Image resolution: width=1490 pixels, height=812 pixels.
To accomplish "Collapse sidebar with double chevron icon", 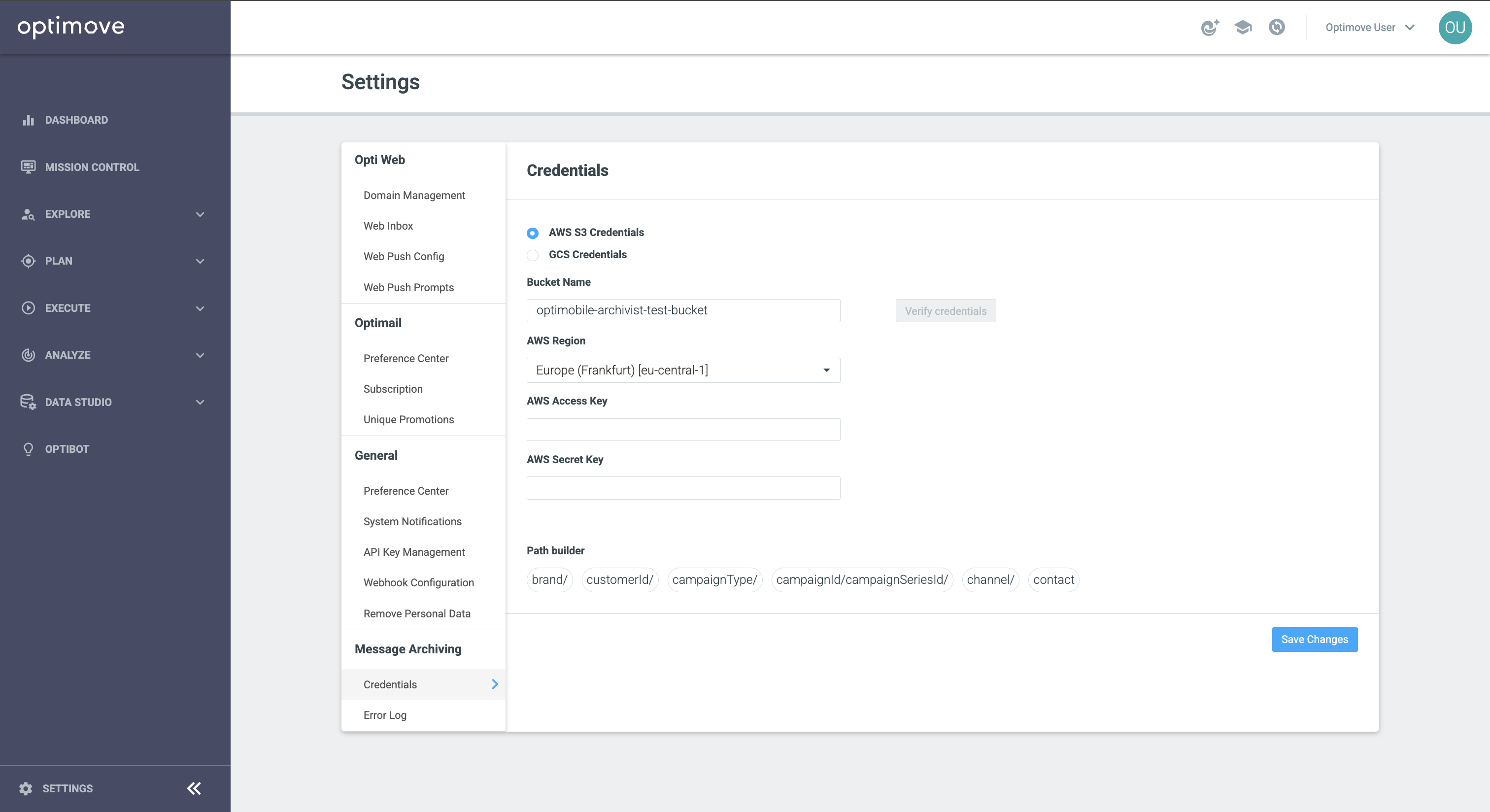I will click(x=194, y=788).
